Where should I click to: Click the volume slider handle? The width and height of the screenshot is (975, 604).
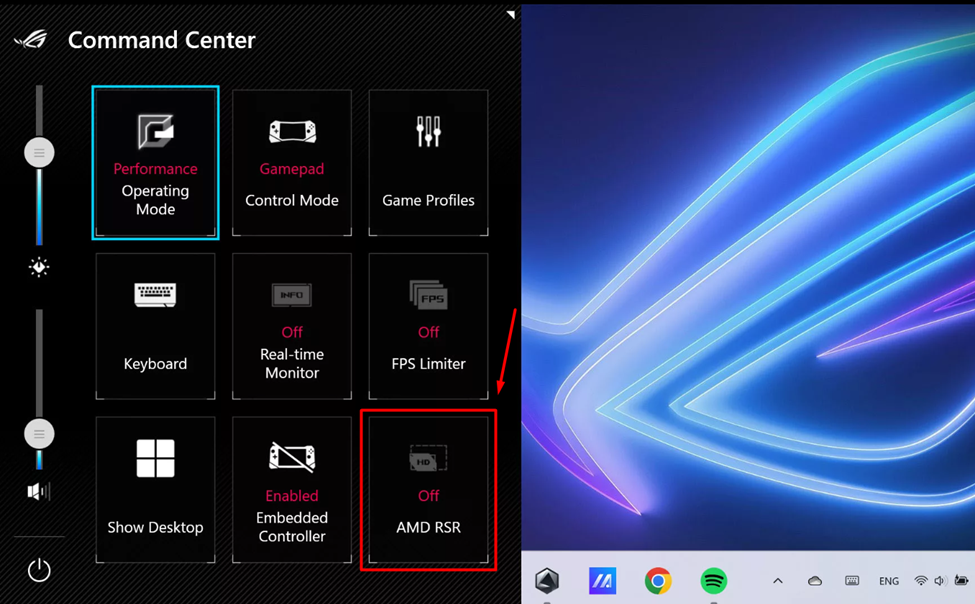coord(39,434)
